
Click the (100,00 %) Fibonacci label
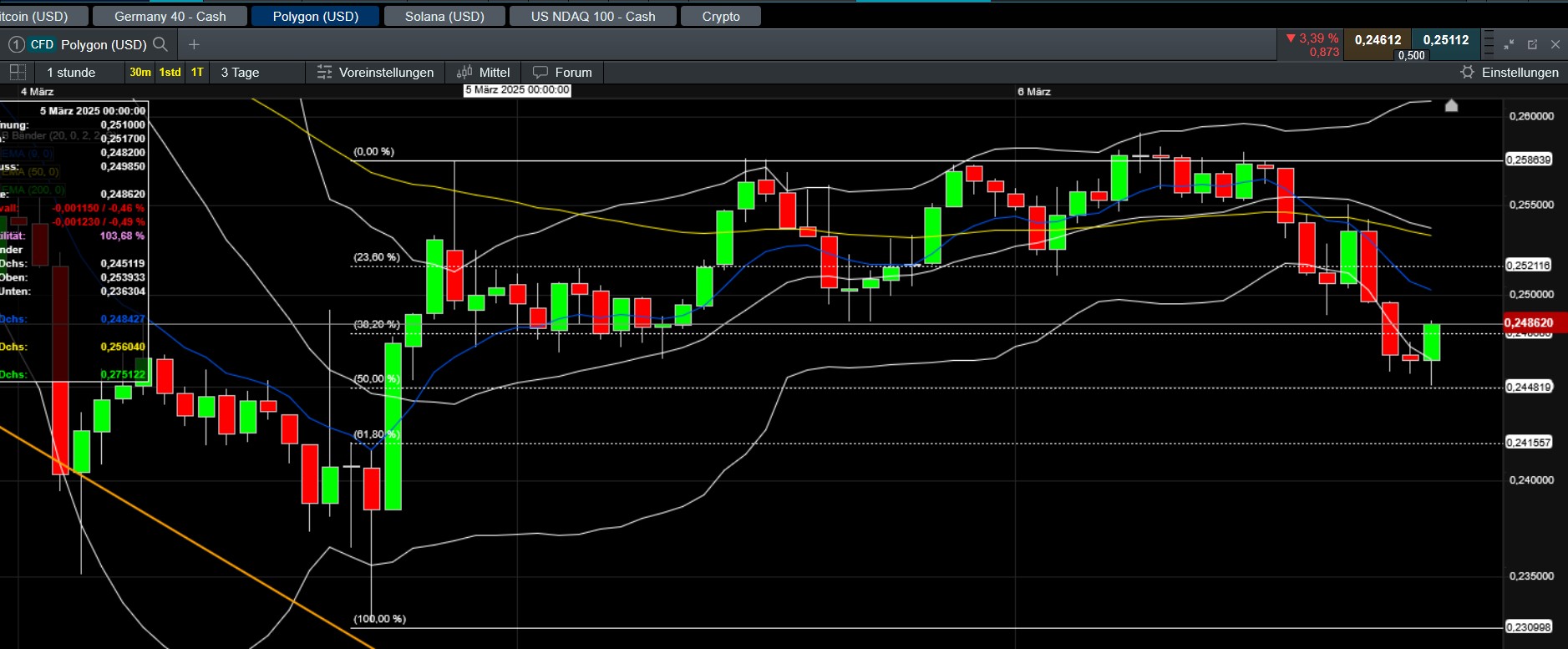[379, 619]
